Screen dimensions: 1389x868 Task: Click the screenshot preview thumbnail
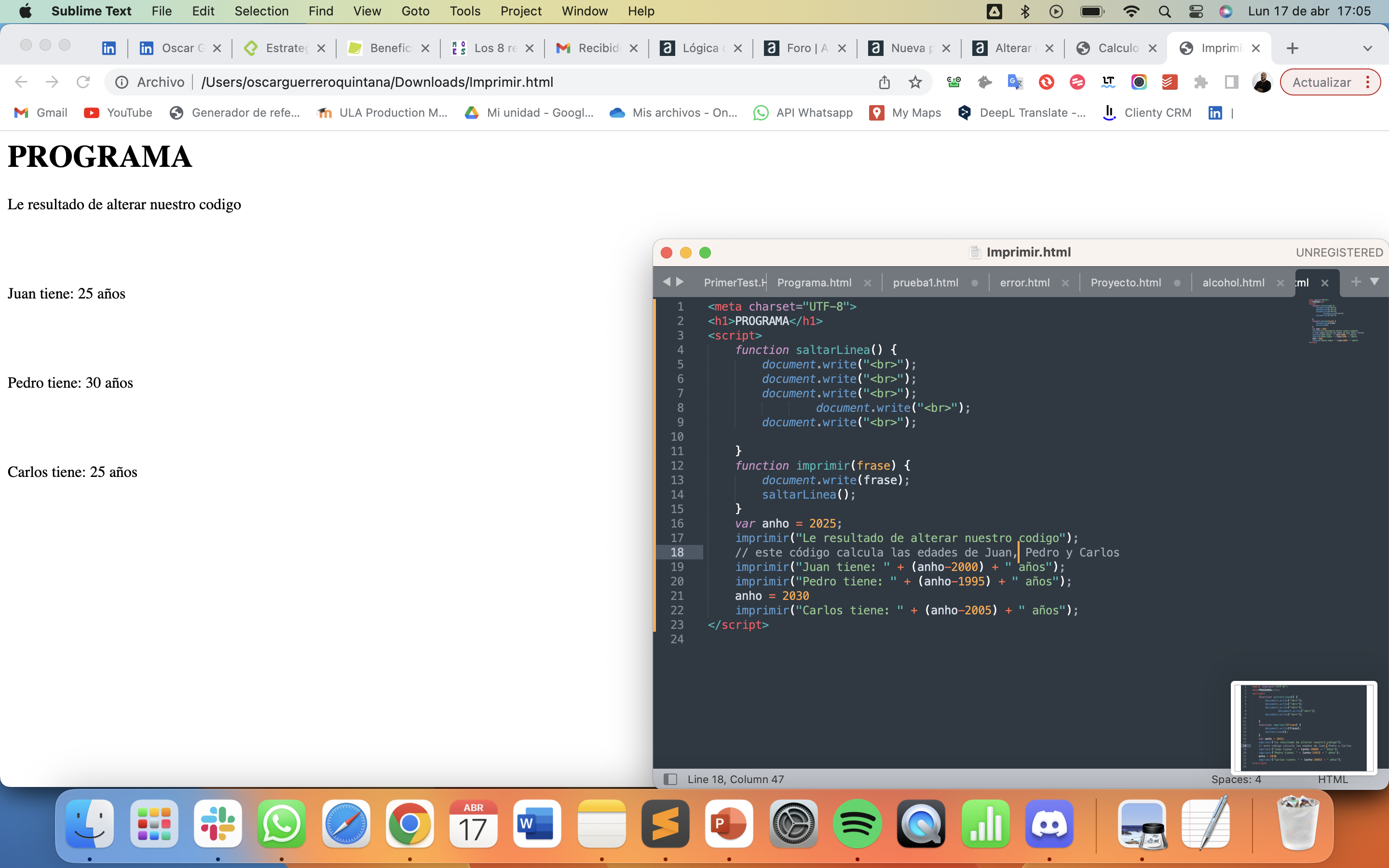pos(1304,727)
